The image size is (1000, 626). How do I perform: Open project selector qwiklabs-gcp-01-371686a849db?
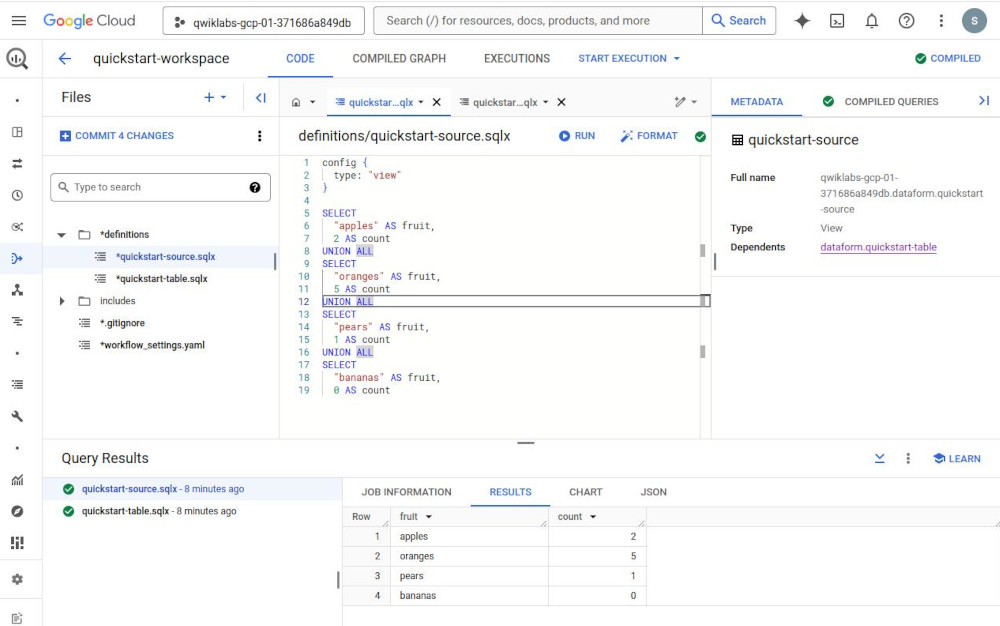[x=263, y=21]
